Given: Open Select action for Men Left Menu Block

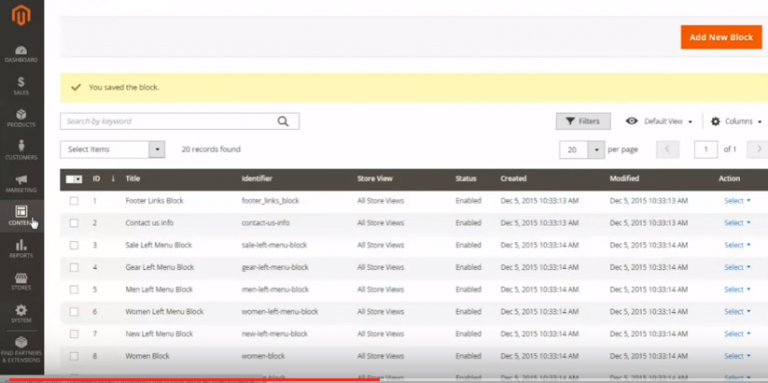Looking at the screenshot, I should (737, 289).
